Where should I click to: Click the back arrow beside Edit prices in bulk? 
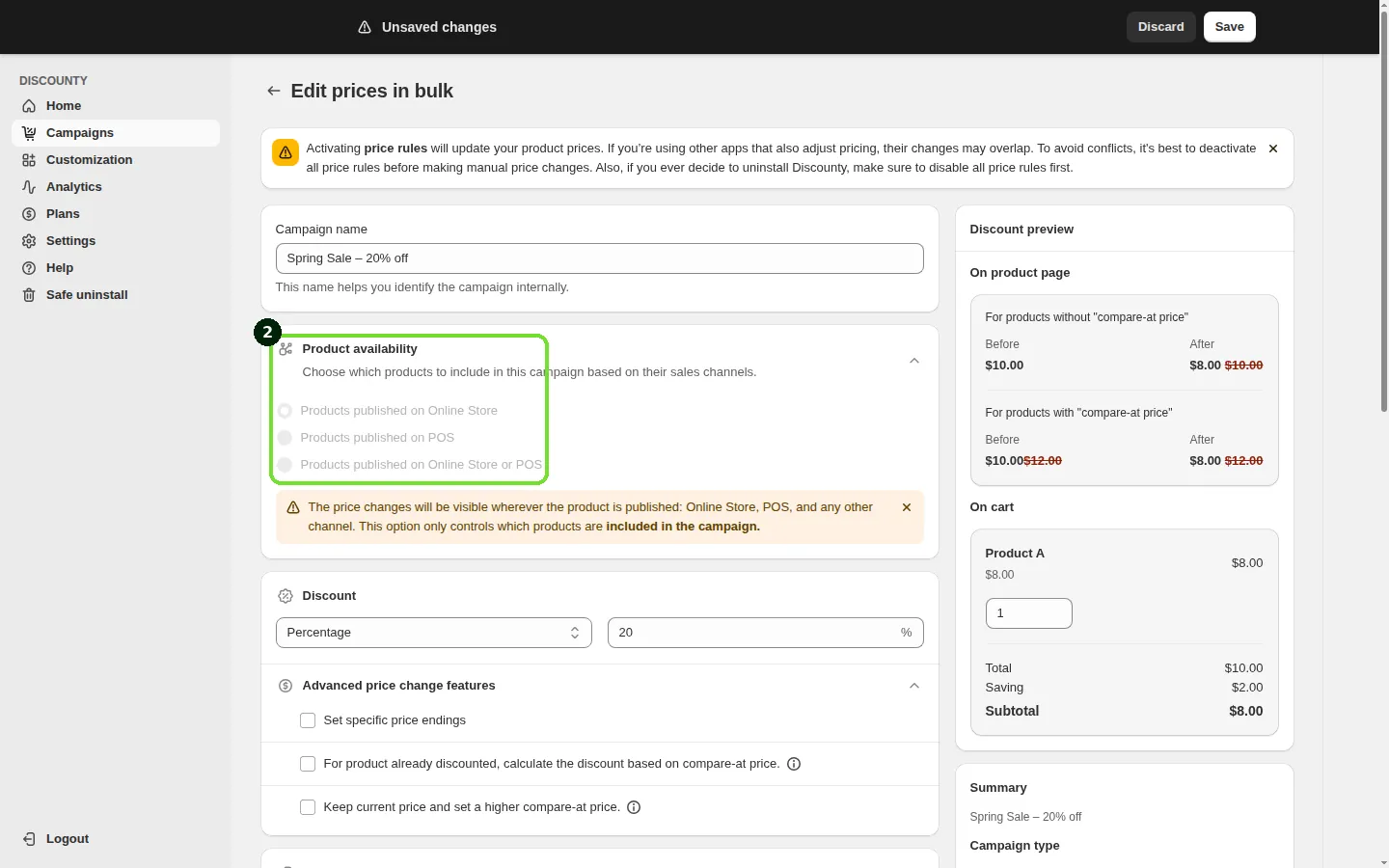pyautogui.click(x=274, y=91)
